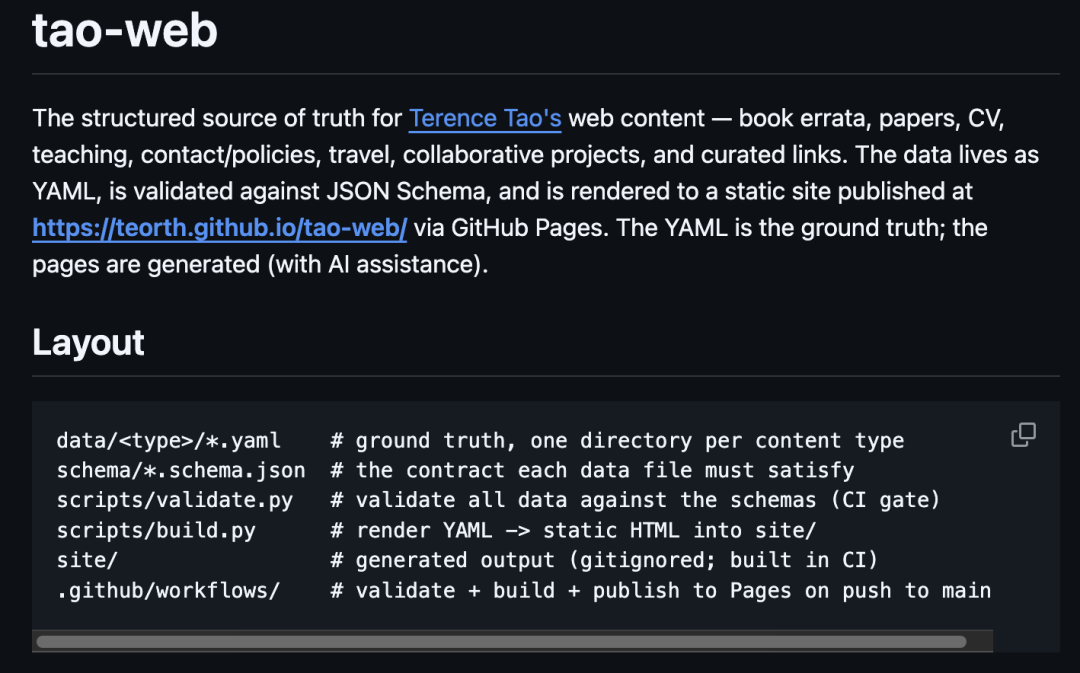Click scripts/validate.py in the code block
This screenshot has height=673, width=1080.
(174, 500)
